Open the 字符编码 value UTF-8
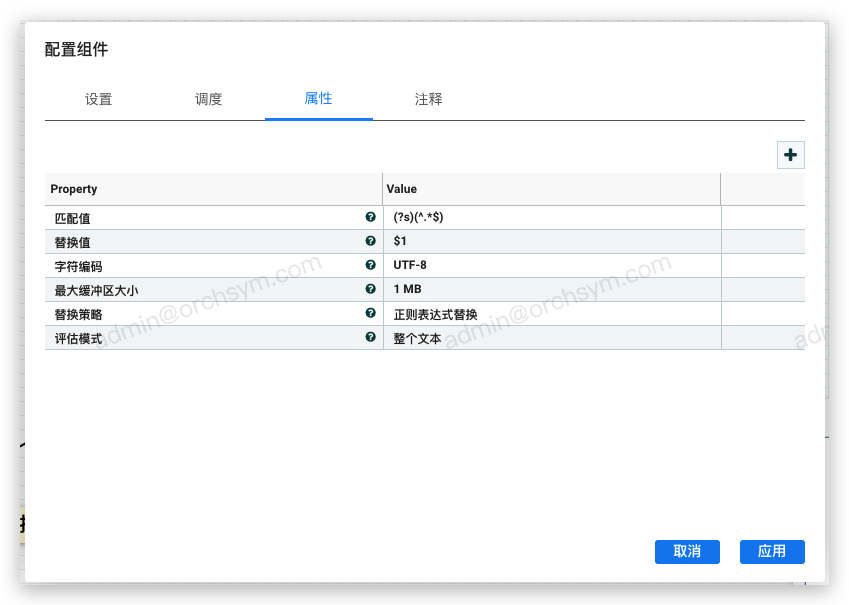The width and height of the screenshot is (849, 605). [550, 265]
